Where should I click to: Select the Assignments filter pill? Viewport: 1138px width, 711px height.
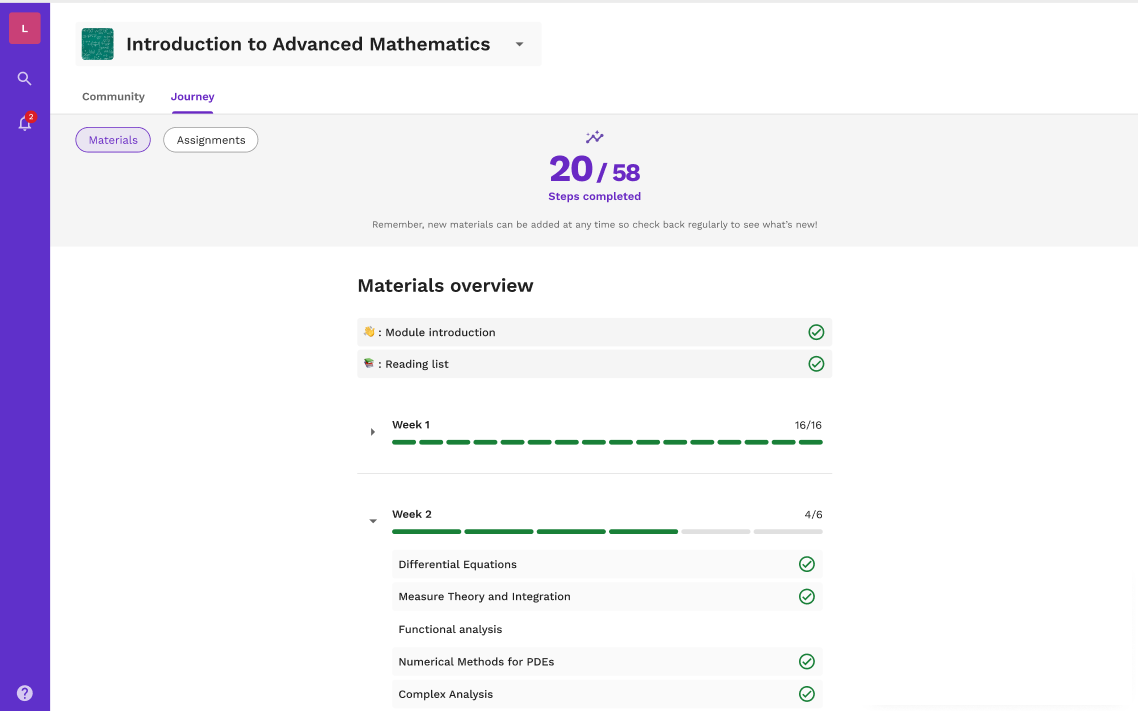(210, 140)
